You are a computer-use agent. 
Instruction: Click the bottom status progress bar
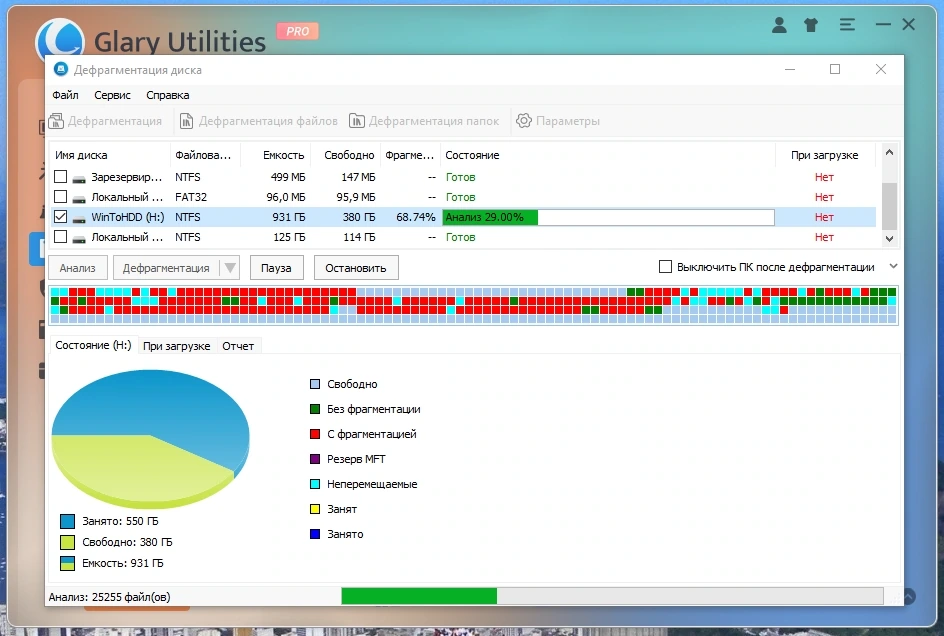(612, 596)
